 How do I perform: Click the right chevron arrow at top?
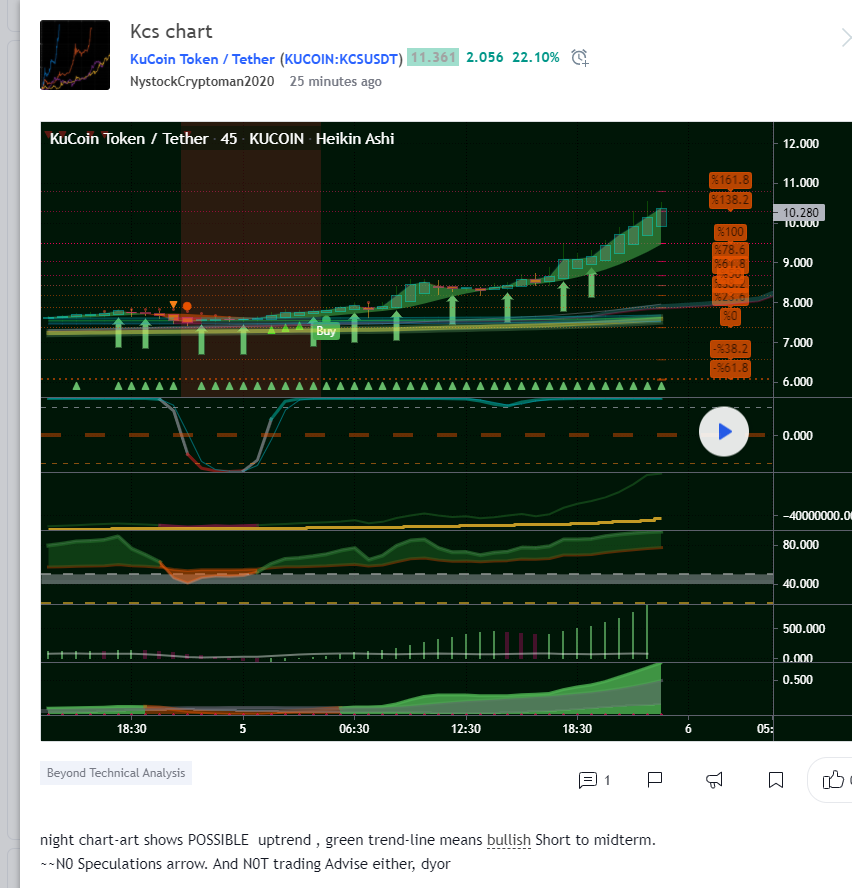click(845, 39)
